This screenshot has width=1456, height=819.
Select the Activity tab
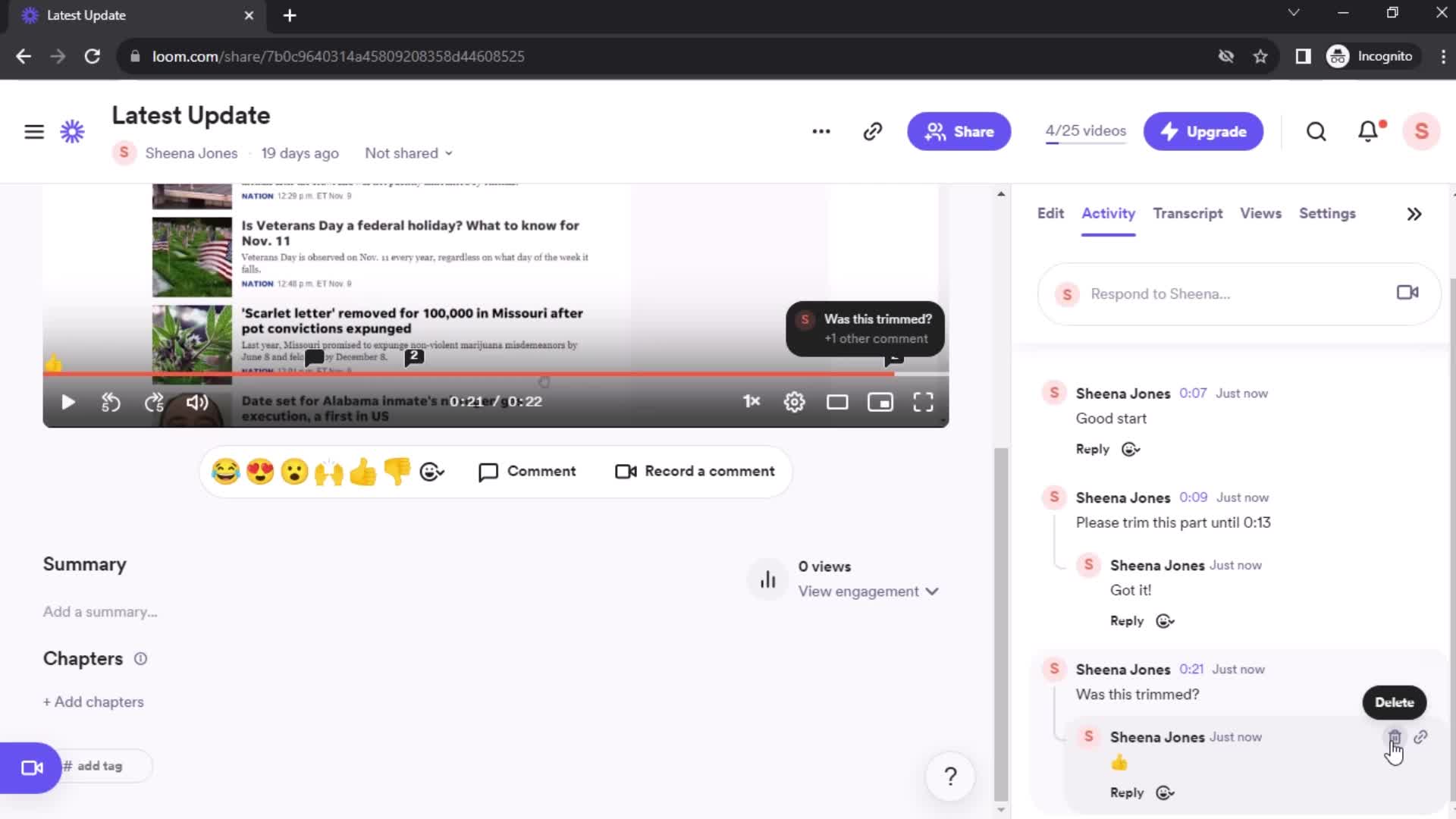tap(1108, 213)
